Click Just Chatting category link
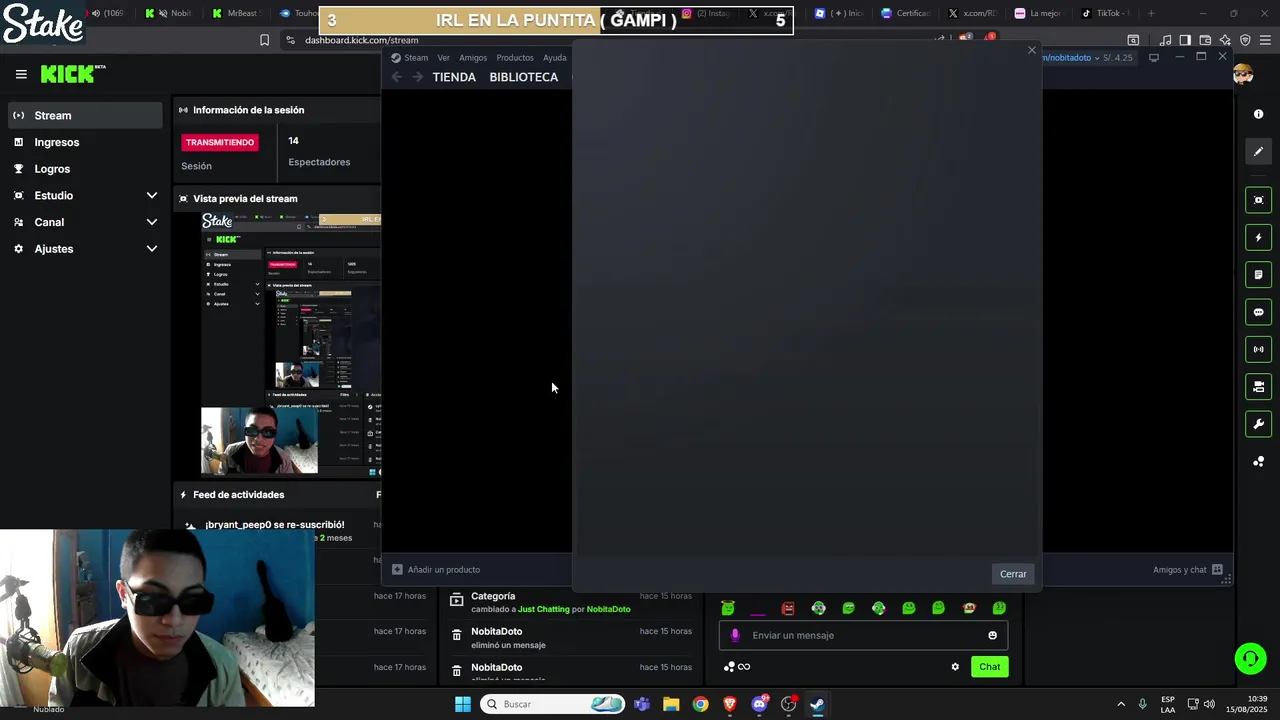 click(543, 609)
